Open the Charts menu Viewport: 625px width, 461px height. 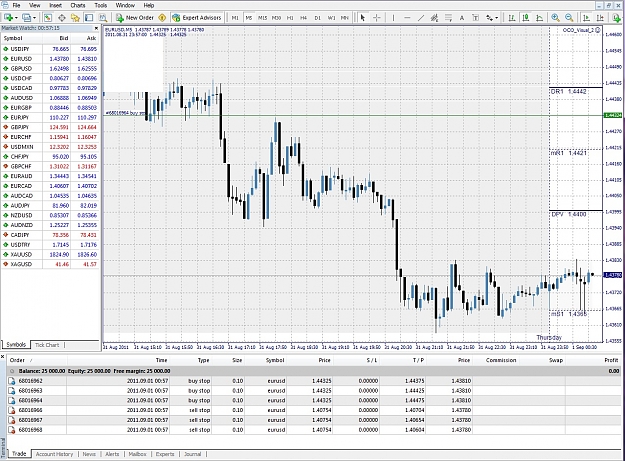pos(78,5)
